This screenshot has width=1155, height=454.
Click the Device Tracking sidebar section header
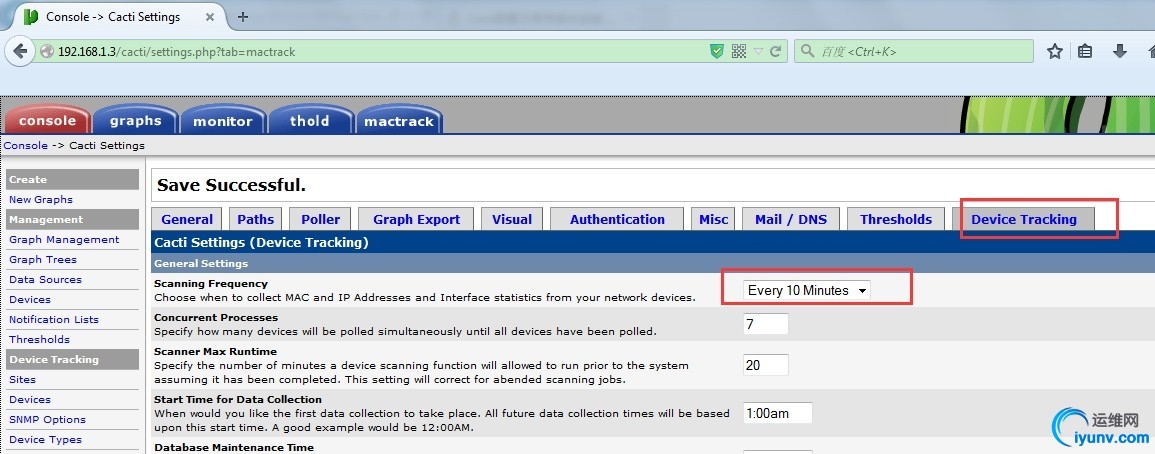click(x=72, y=360)
